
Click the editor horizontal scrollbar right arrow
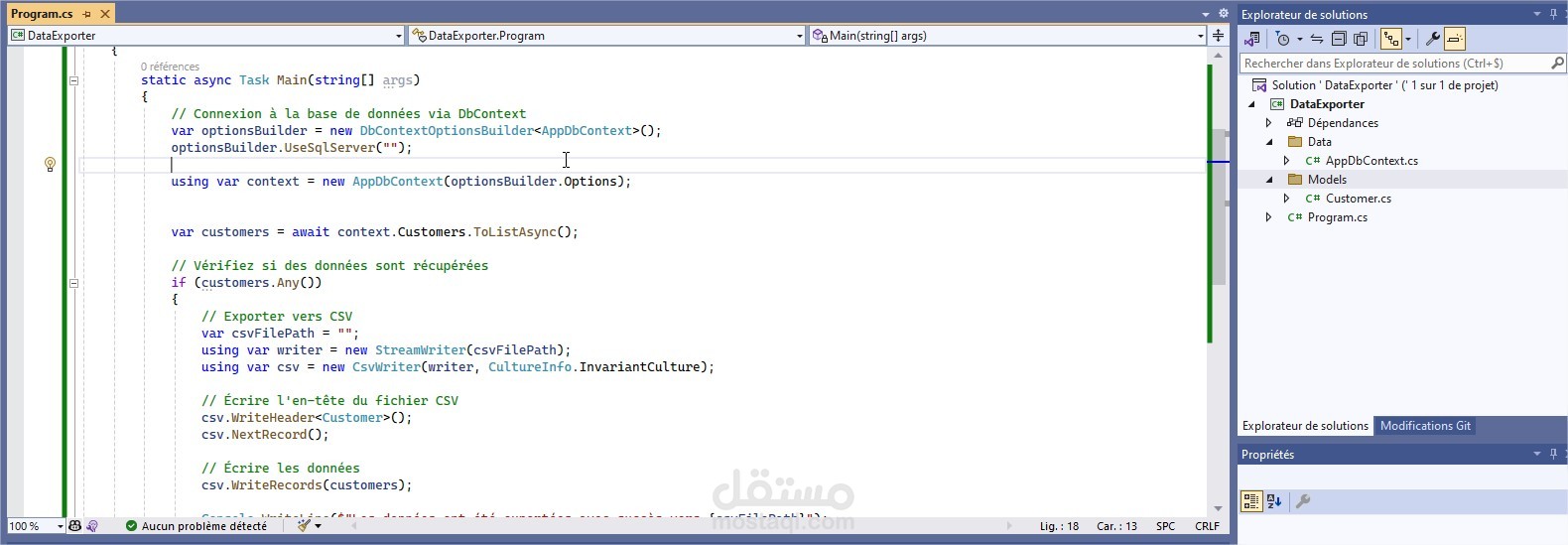click(1010, 526)
